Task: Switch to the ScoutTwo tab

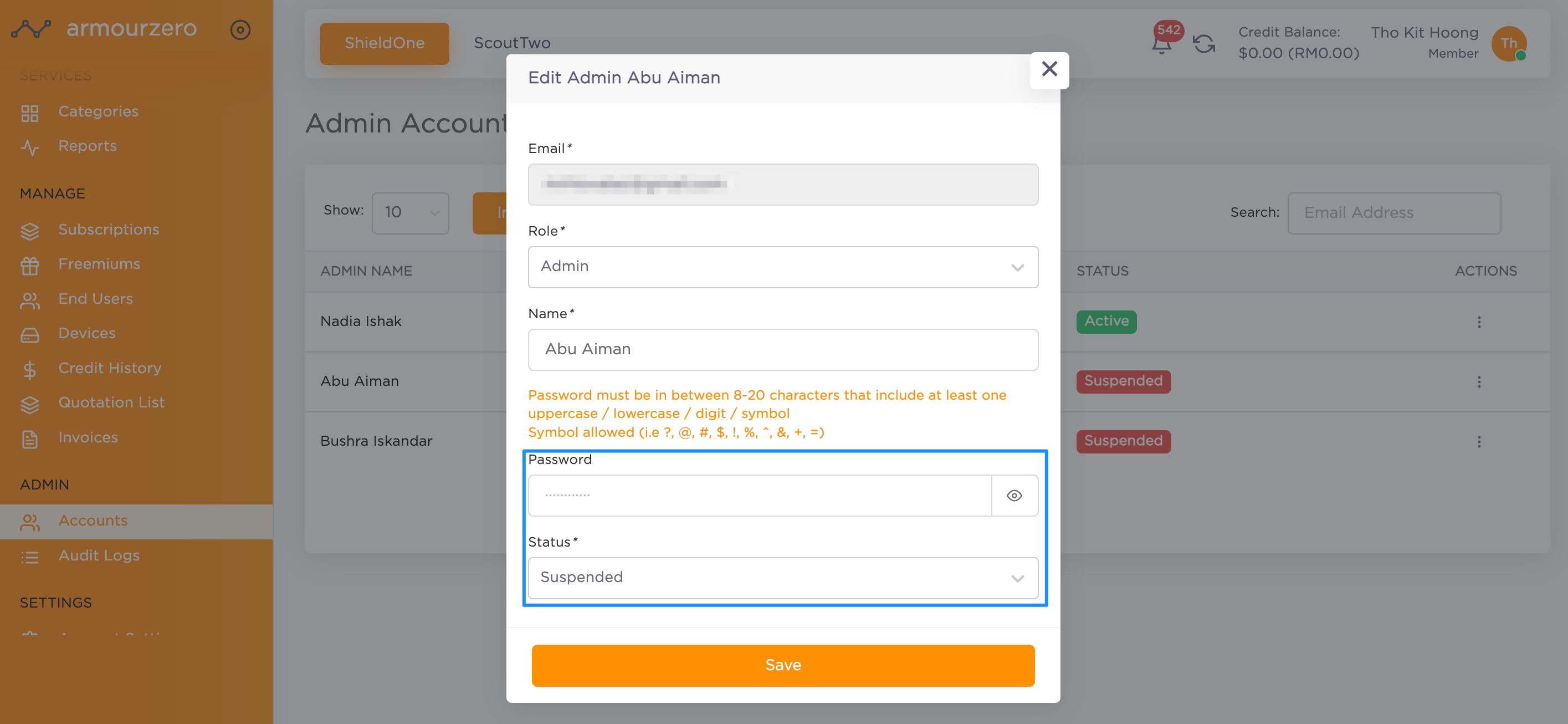Action: click(x=512, y=43)
